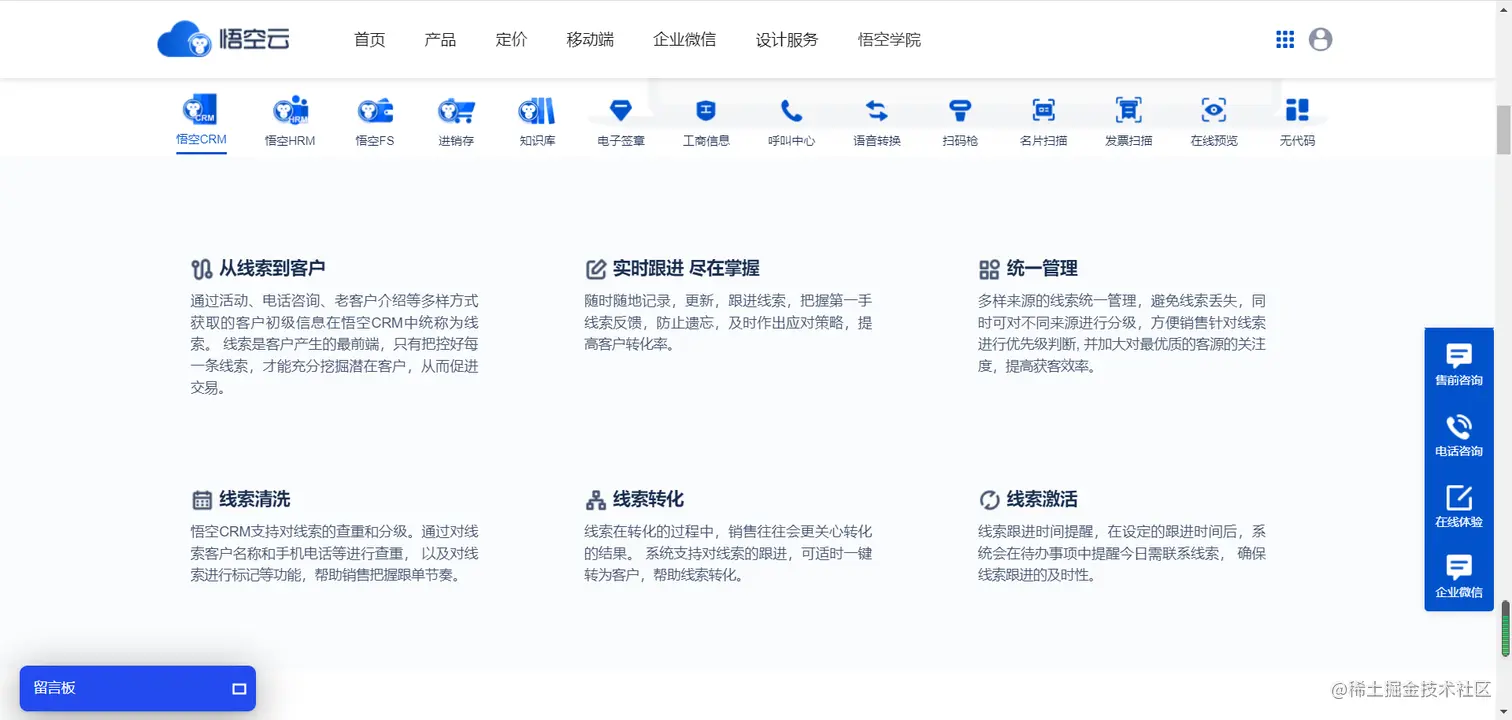Viewport: 1512px width, 720px height.
Task: Select the 发票扫描 icon
Action: [1128, 110]
